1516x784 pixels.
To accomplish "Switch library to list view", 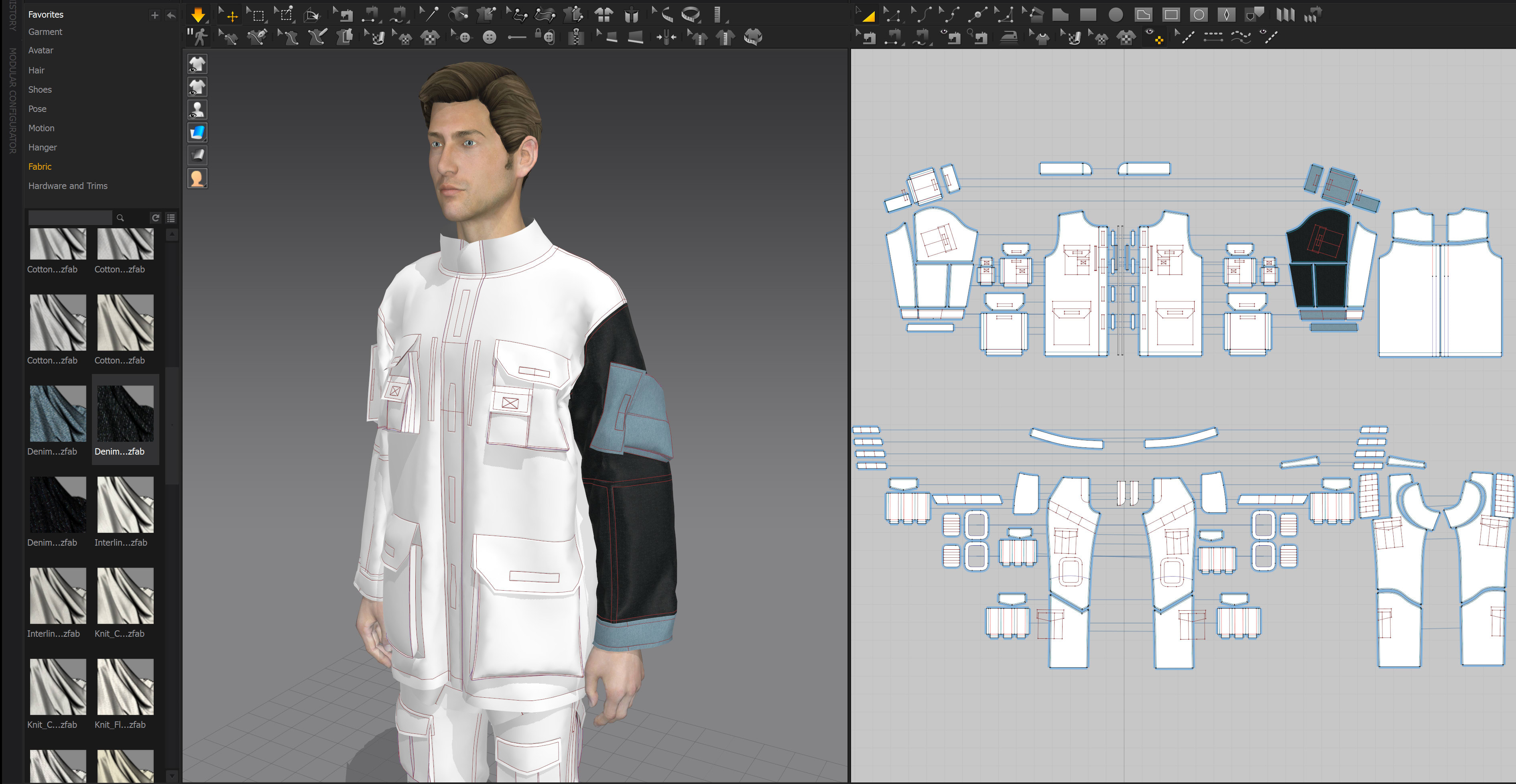I will coord(171,218).
